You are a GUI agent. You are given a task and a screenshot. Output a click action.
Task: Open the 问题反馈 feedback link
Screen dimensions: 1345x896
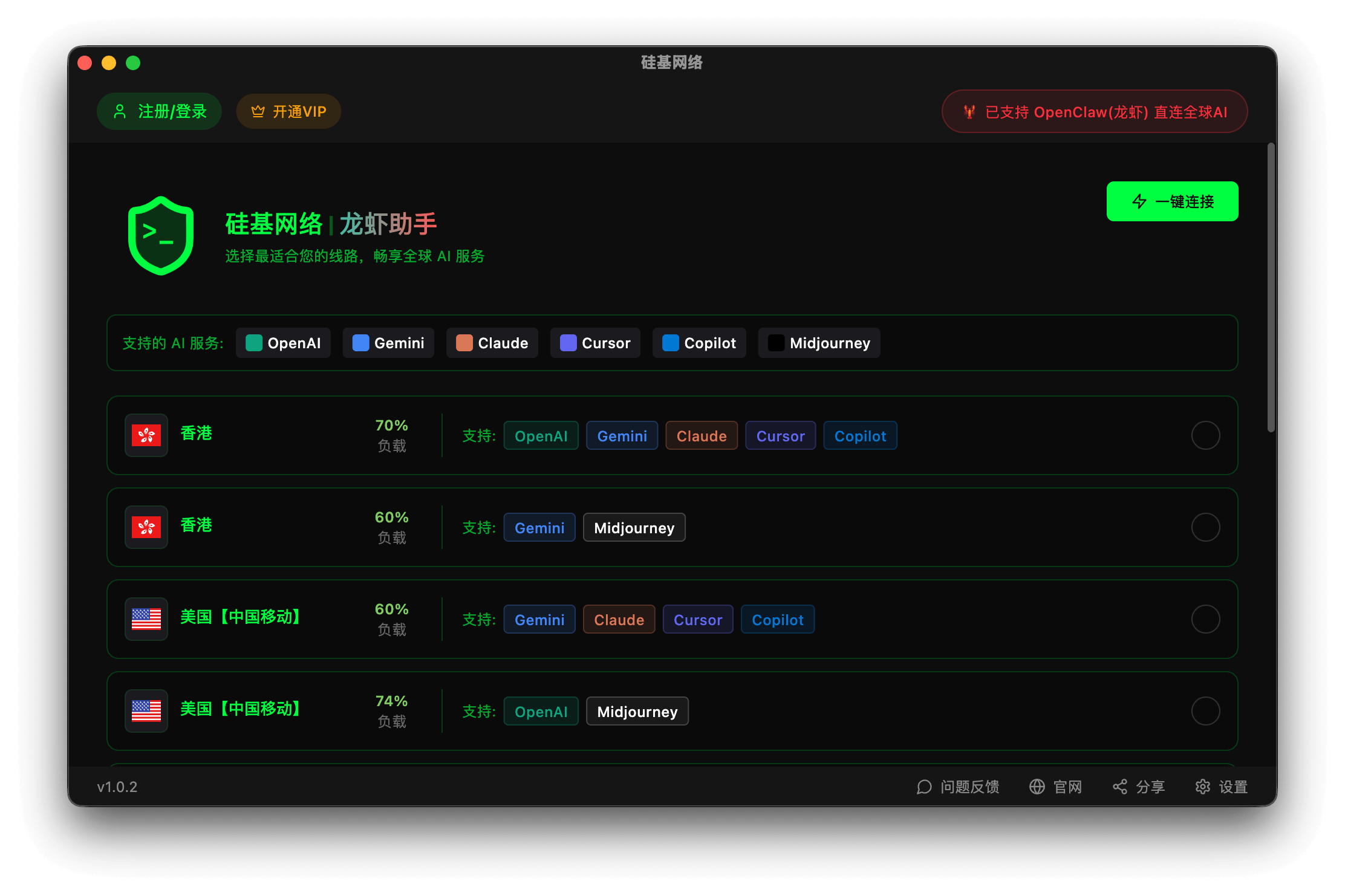pos(958,787)
